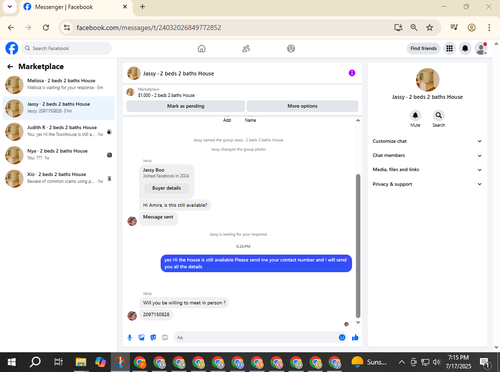
Task: Open taskbar clock showing 7:15 PM
Action: 458,362
